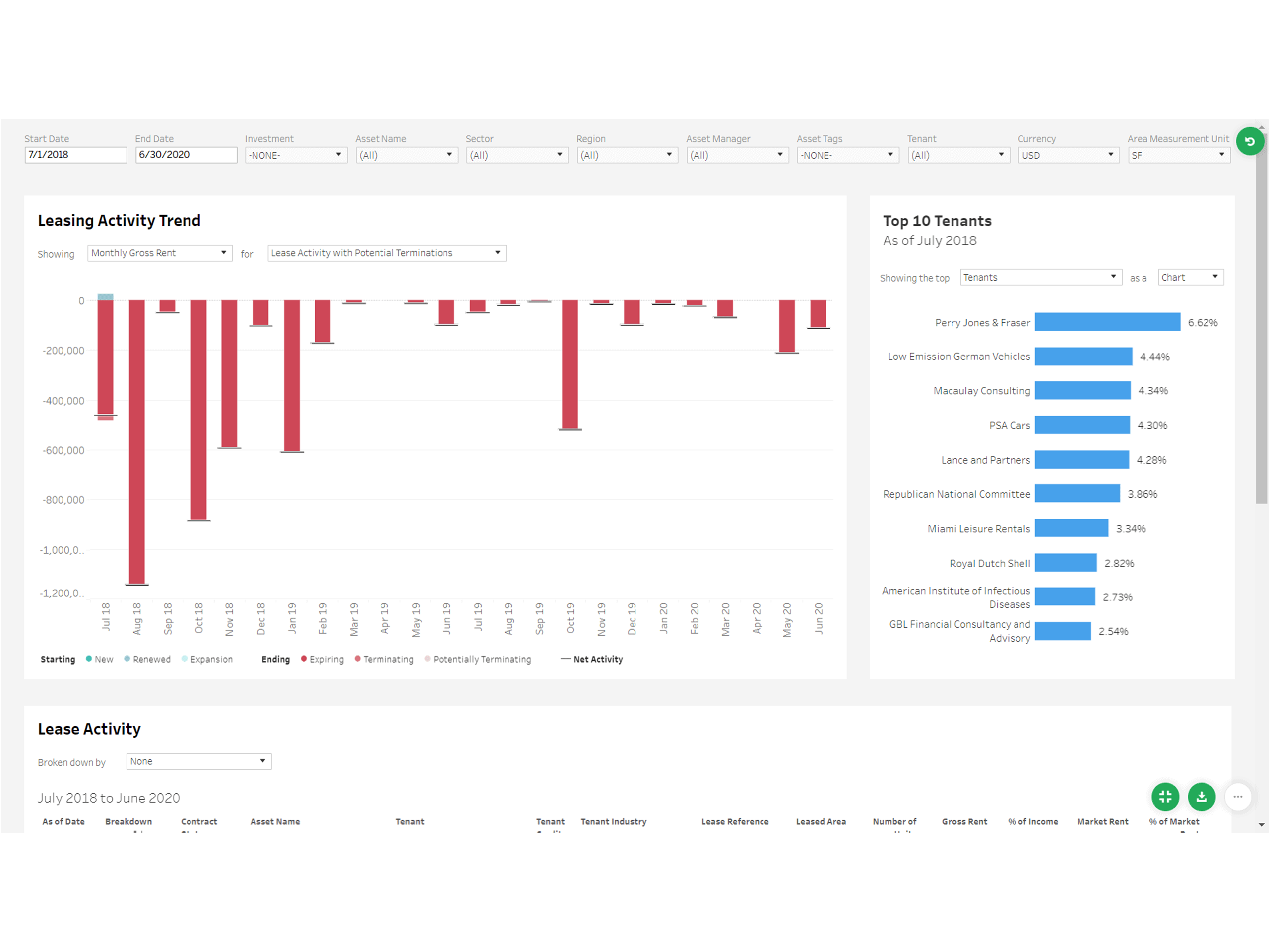Change the Chart display dropdown
This screenshot has width=1270, height=952.
pos(1190,277)
